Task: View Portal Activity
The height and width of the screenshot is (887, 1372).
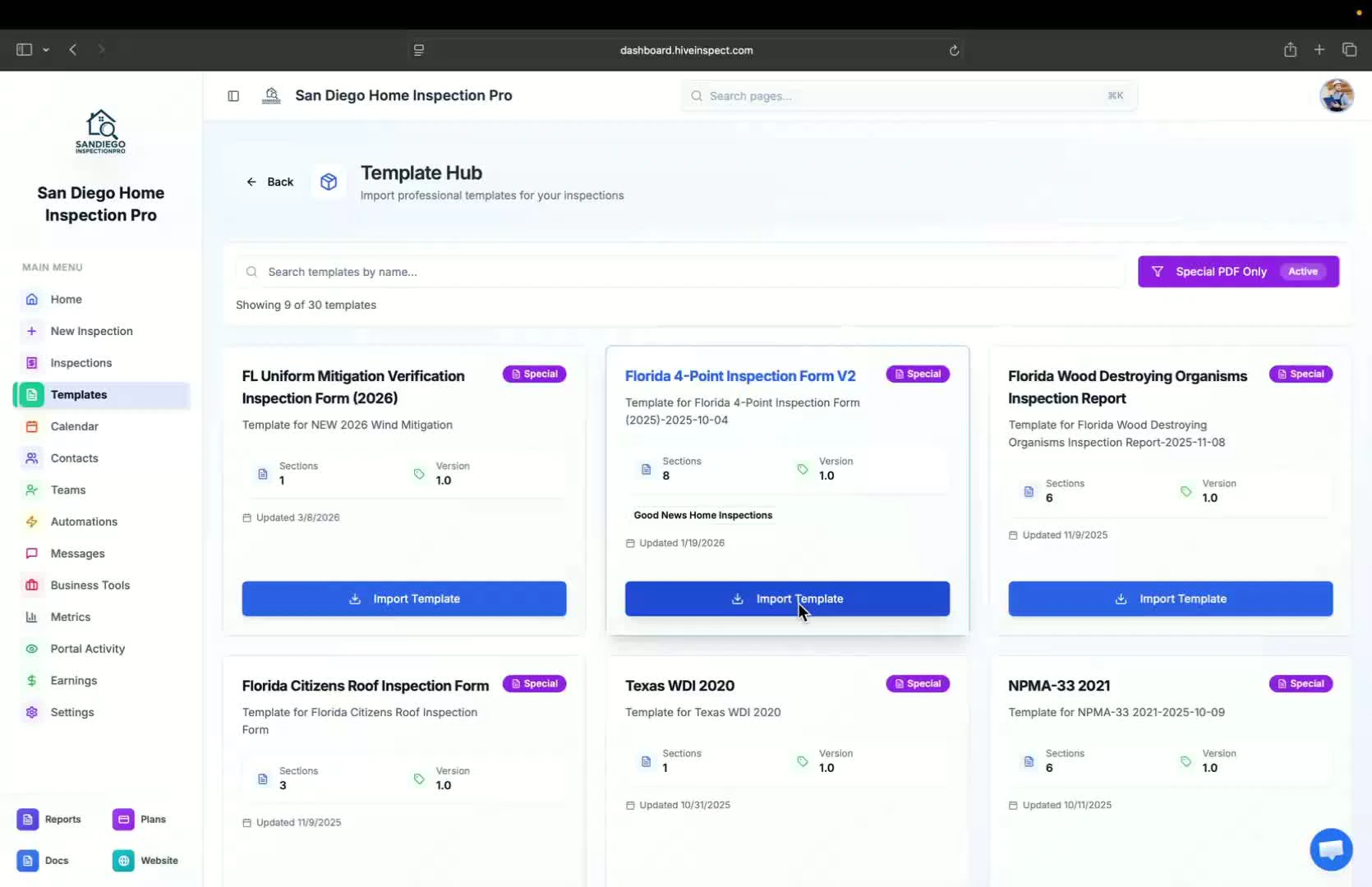Action: (86, 649)
